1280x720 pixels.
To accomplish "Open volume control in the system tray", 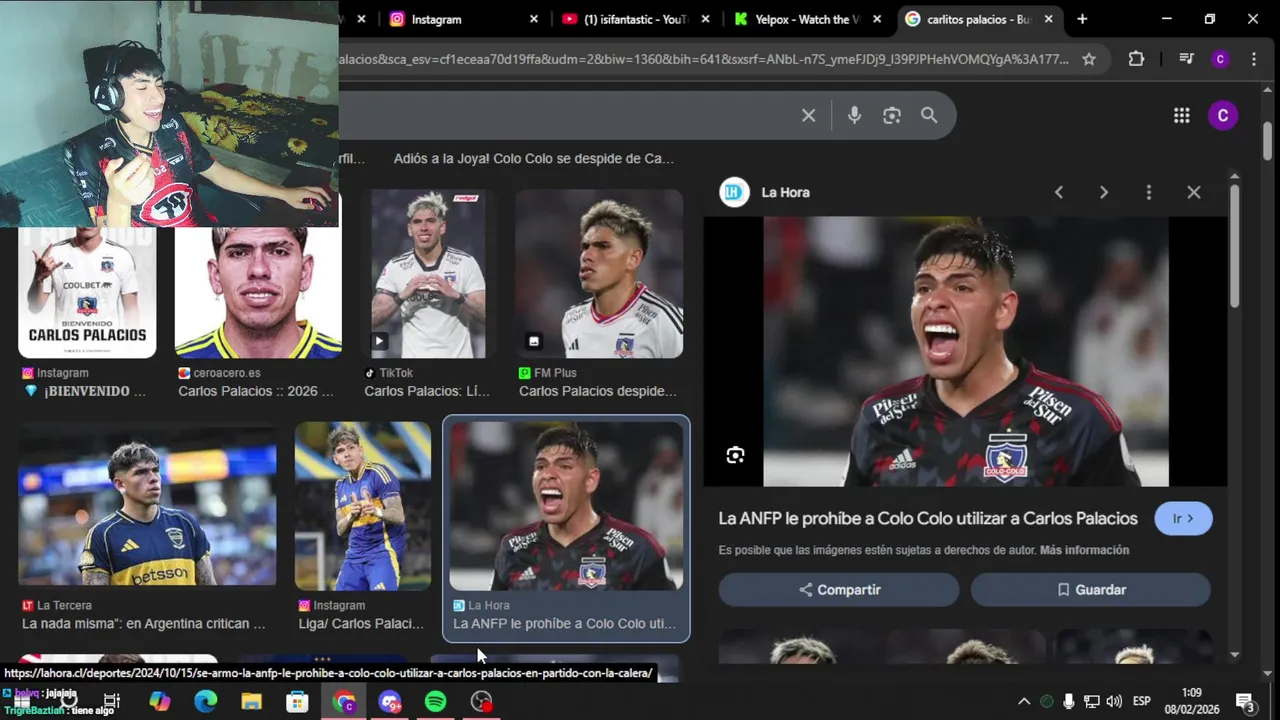I will [1114, 702].
